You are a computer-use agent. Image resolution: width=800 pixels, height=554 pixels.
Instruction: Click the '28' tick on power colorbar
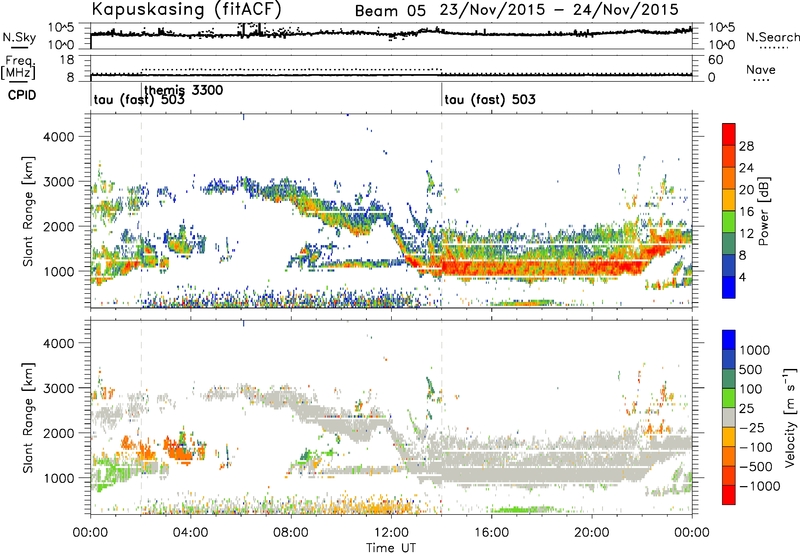pyautogui.click(x=746, y=146)
